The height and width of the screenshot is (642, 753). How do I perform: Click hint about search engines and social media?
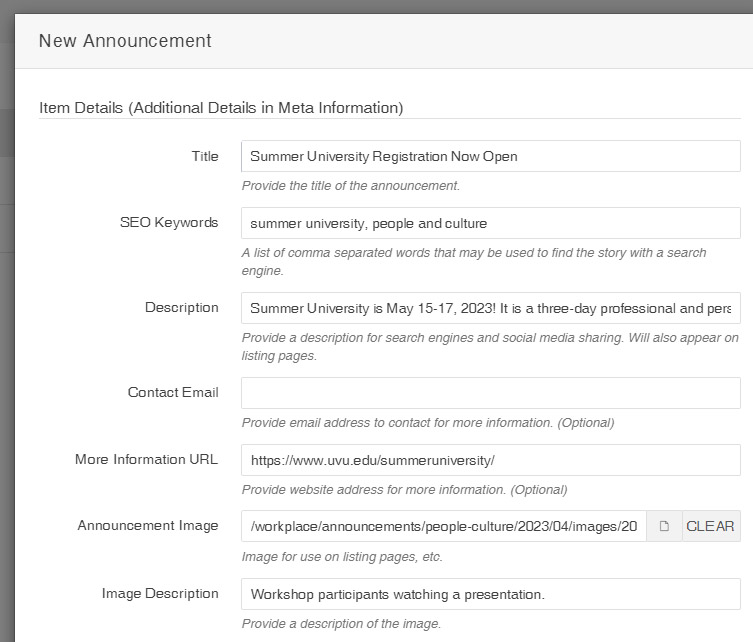(x=490, y=347)
